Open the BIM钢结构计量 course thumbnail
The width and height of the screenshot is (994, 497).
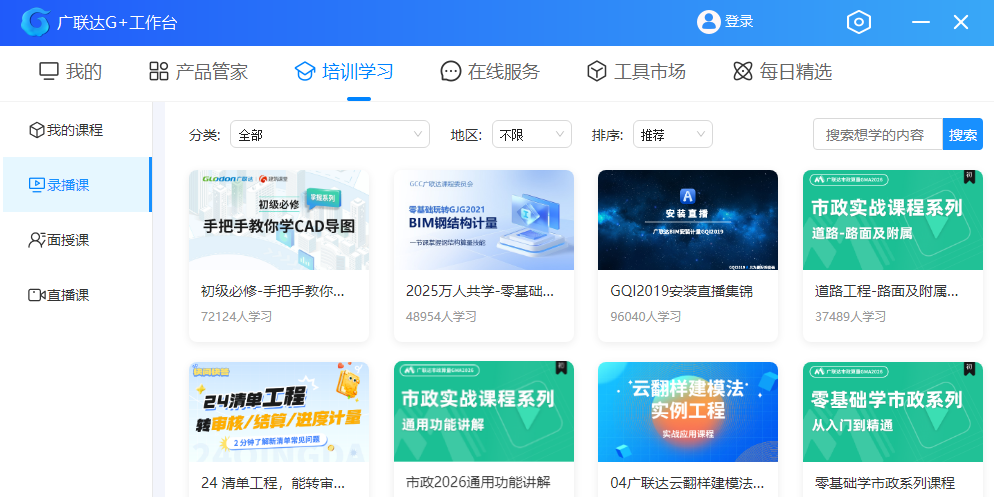pyautogui.click(x=484, y=220)
